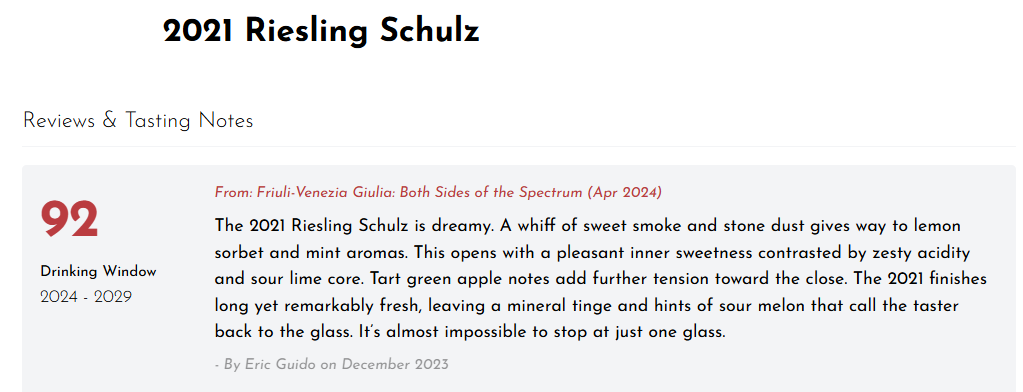Click "almost impossible to stop at just one glass"

click(555, 333)
